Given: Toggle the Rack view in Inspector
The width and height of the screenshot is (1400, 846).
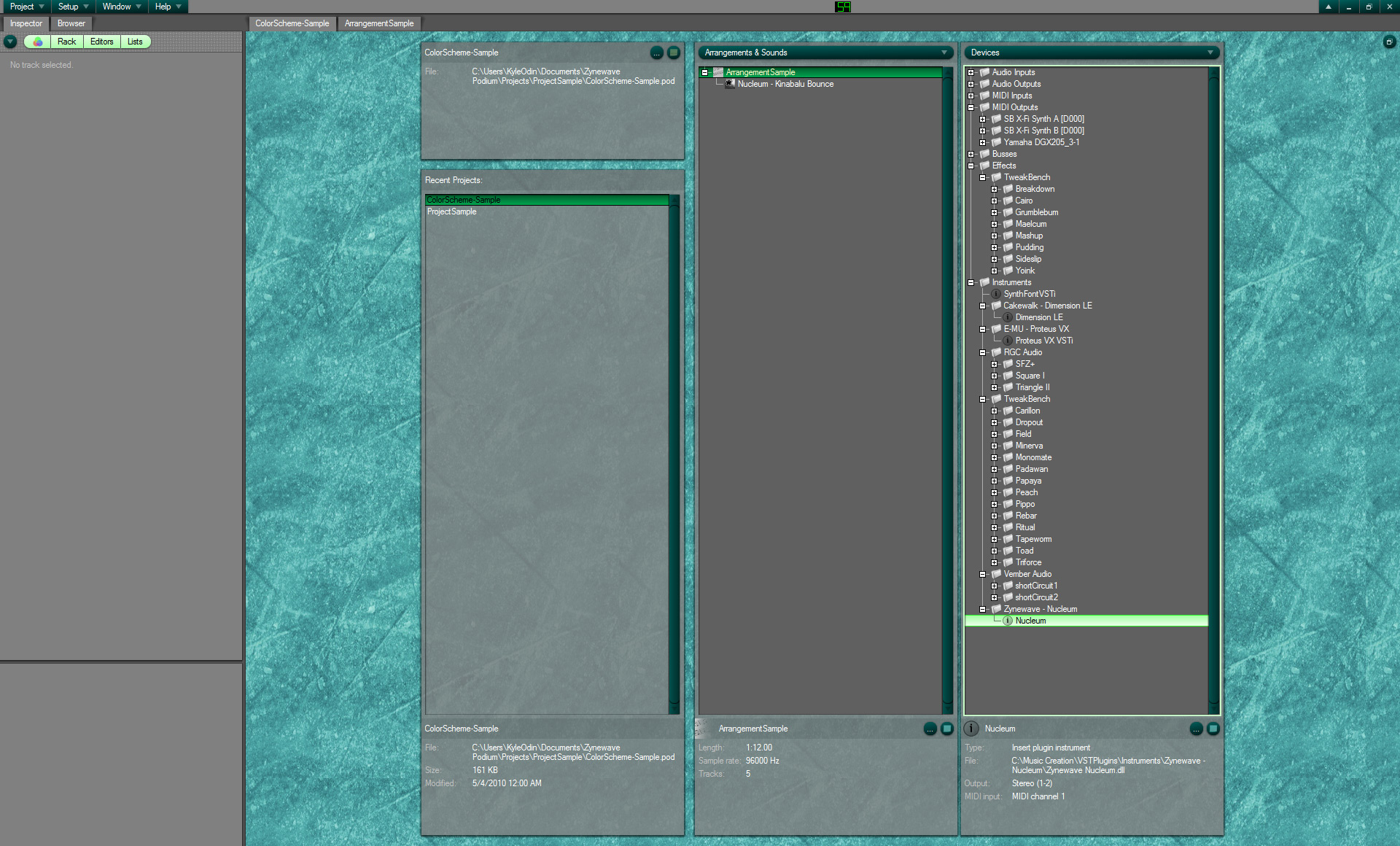Looking at the screenshot, I should tap(66, 42).
